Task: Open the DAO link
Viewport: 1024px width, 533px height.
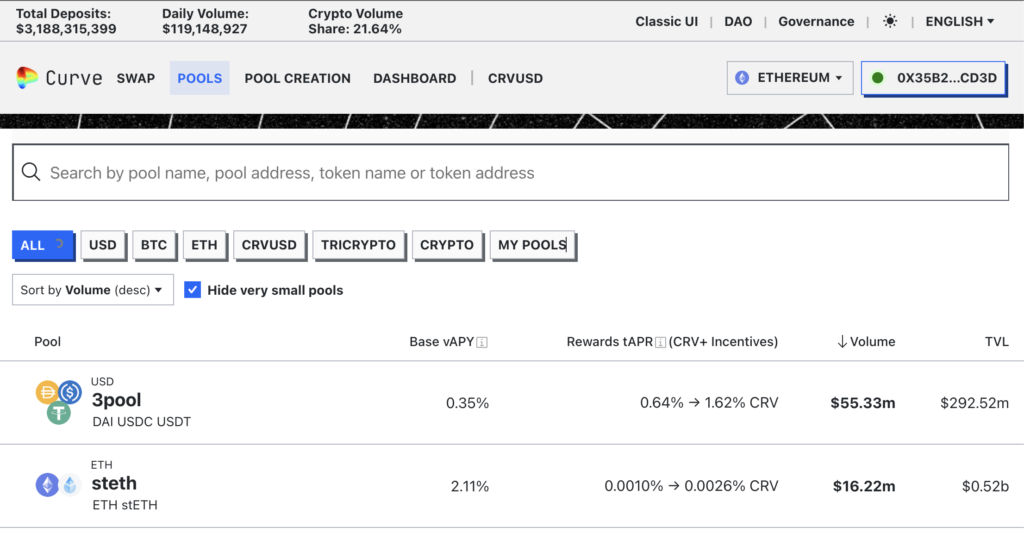Action: [x=738, y=22]
